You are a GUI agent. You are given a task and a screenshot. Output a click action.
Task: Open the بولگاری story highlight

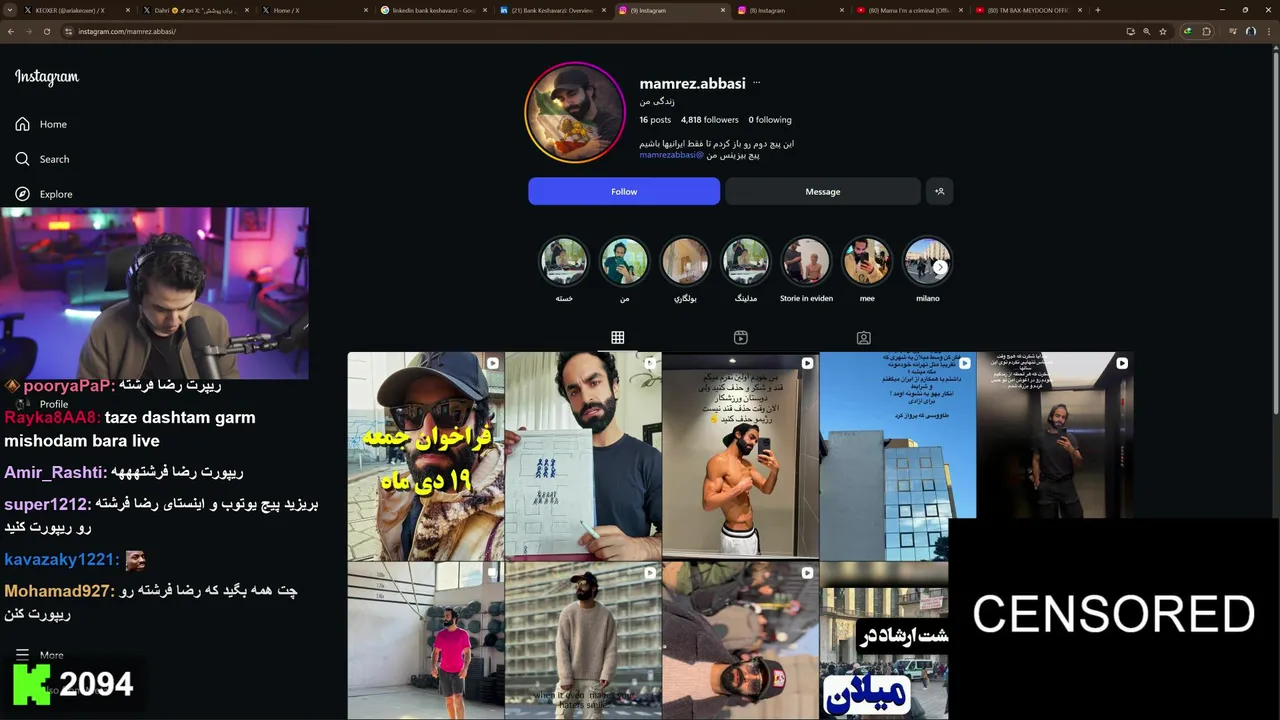(685, 270)
